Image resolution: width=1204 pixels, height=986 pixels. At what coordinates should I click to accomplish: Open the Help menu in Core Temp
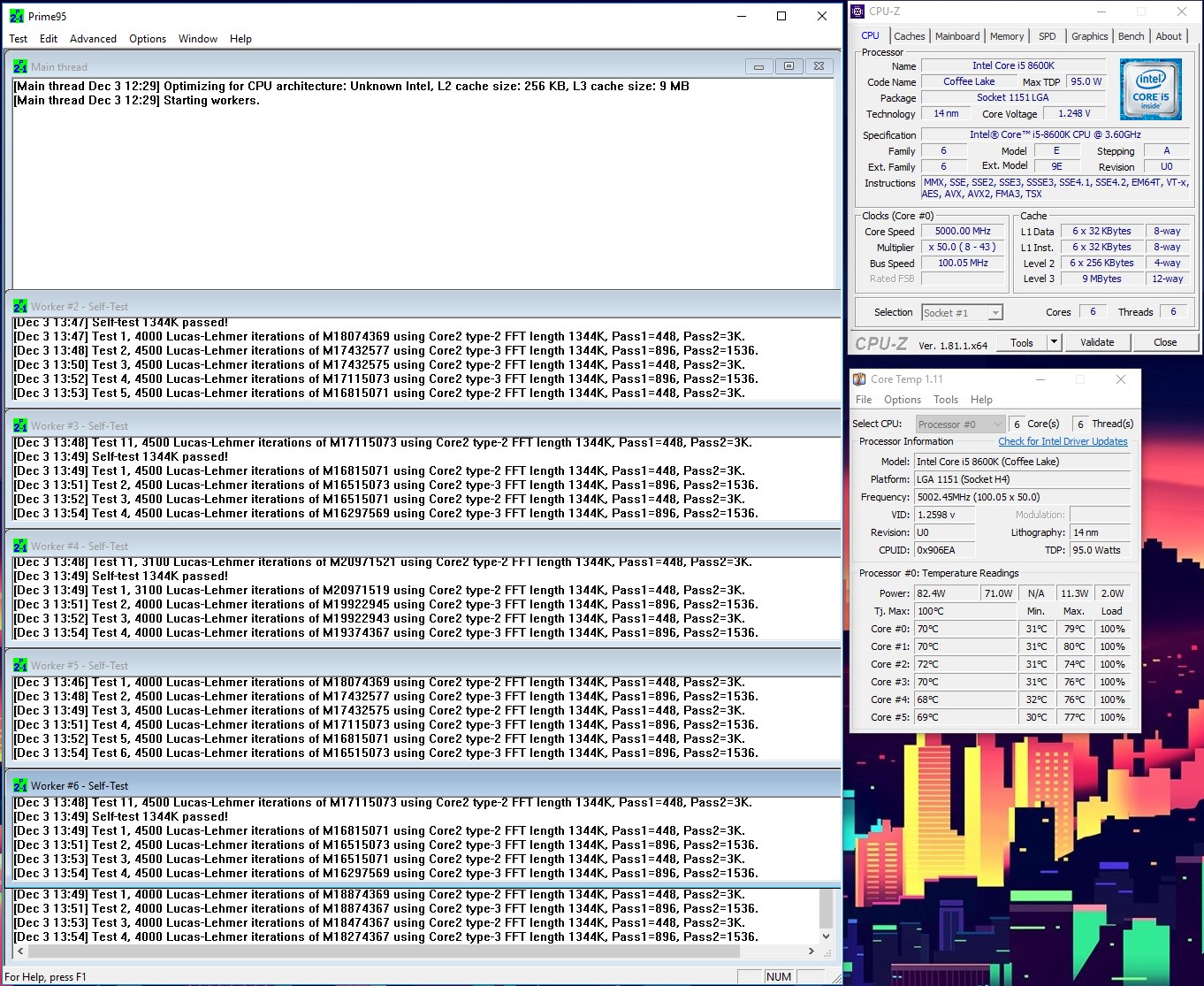[981, 400]
